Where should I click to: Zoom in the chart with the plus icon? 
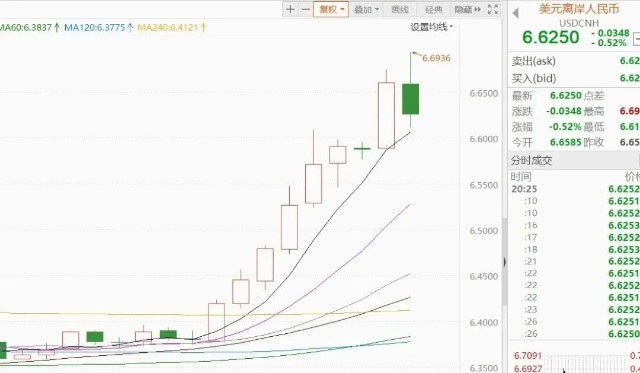coord(290,9)
